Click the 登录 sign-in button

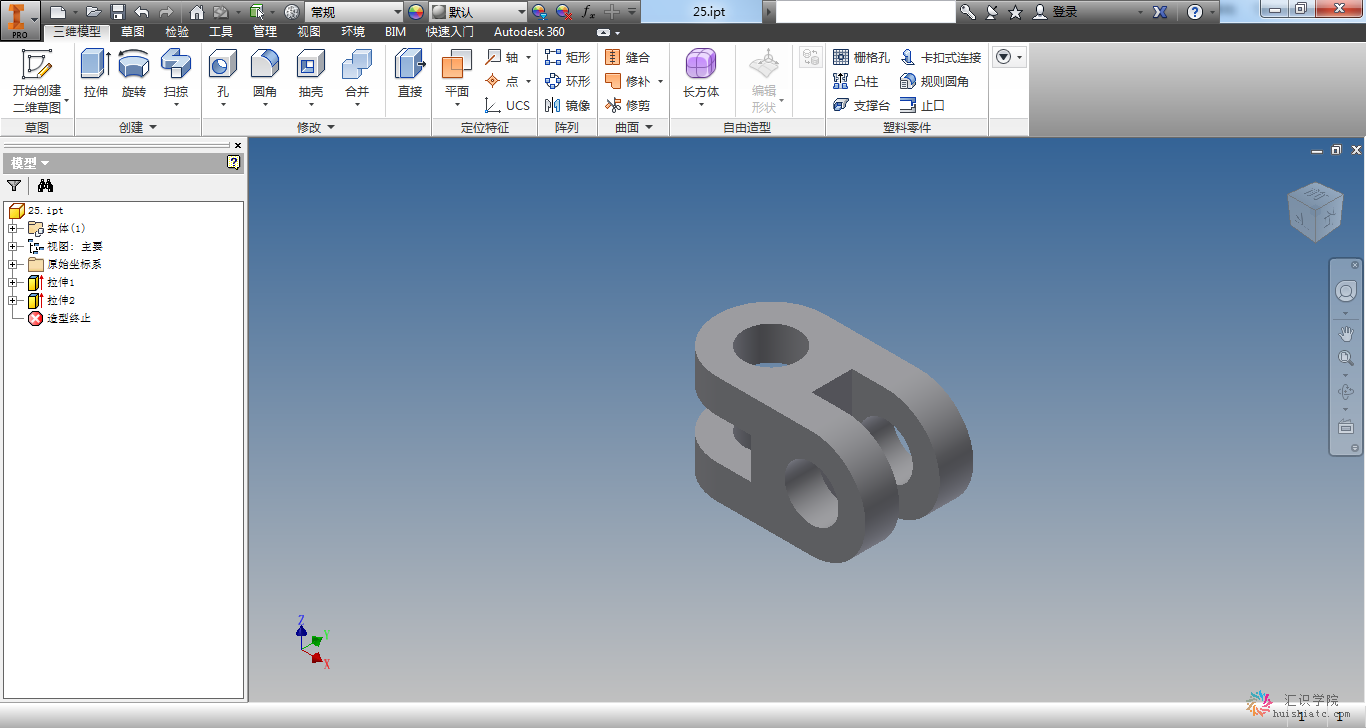coord(1056,12)
